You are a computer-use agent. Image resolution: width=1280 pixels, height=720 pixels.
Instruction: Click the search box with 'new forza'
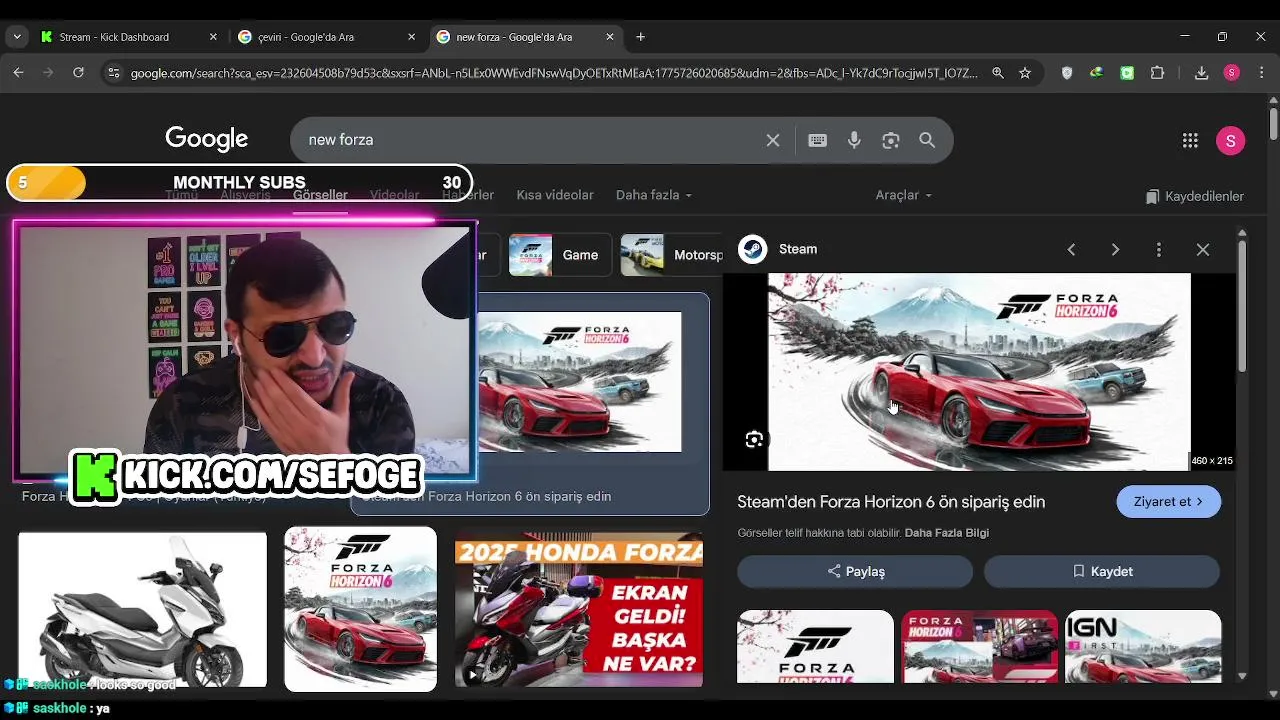point(530,140)
